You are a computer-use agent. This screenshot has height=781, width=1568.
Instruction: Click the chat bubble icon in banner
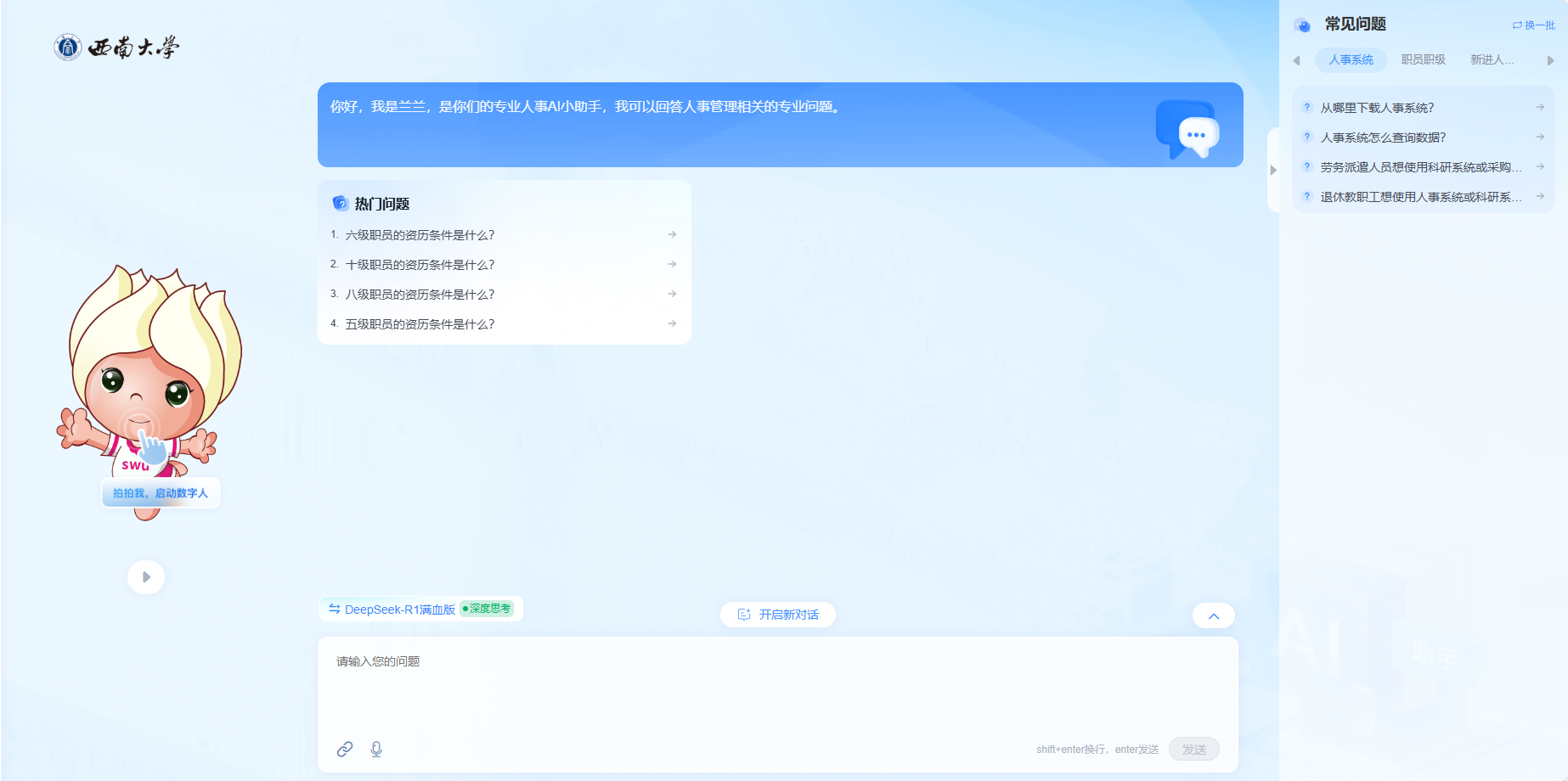(1187, 129)
